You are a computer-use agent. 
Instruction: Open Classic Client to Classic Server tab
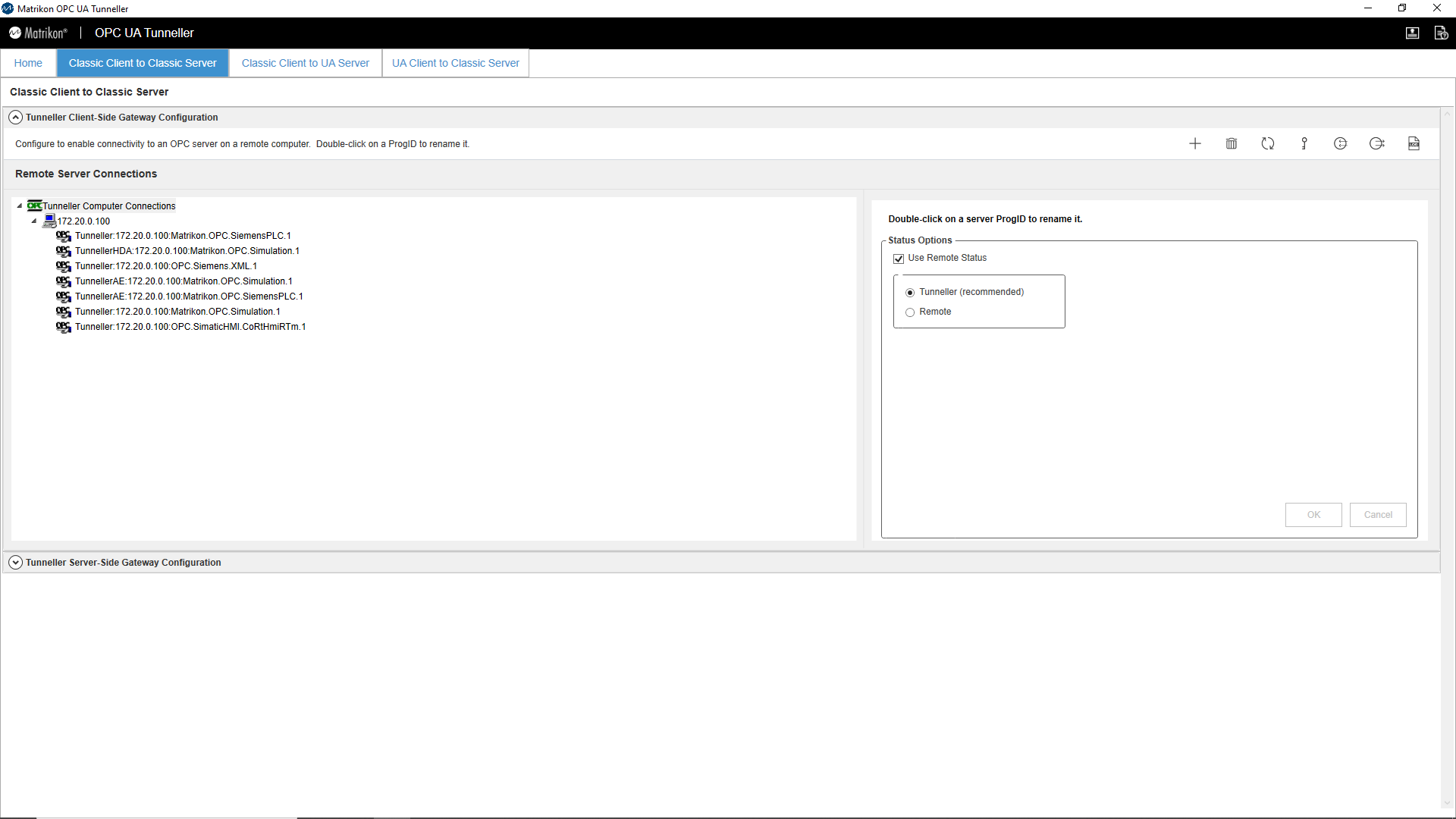click(143, 63)
